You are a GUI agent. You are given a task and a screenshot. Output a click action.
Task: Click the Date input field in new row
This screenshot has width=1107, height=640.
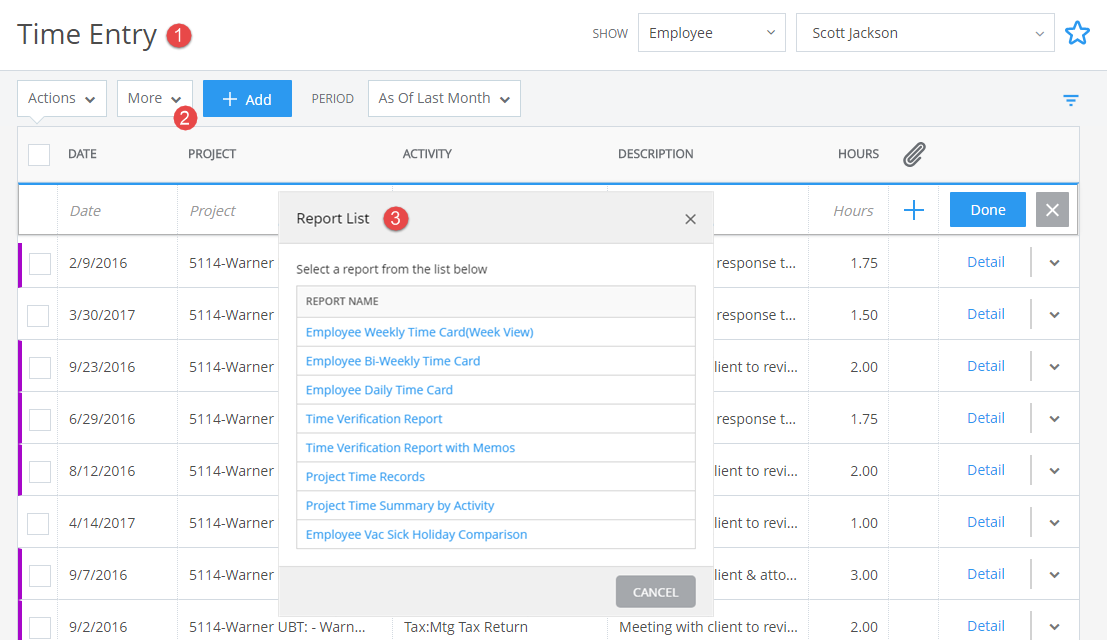point(117,210)
